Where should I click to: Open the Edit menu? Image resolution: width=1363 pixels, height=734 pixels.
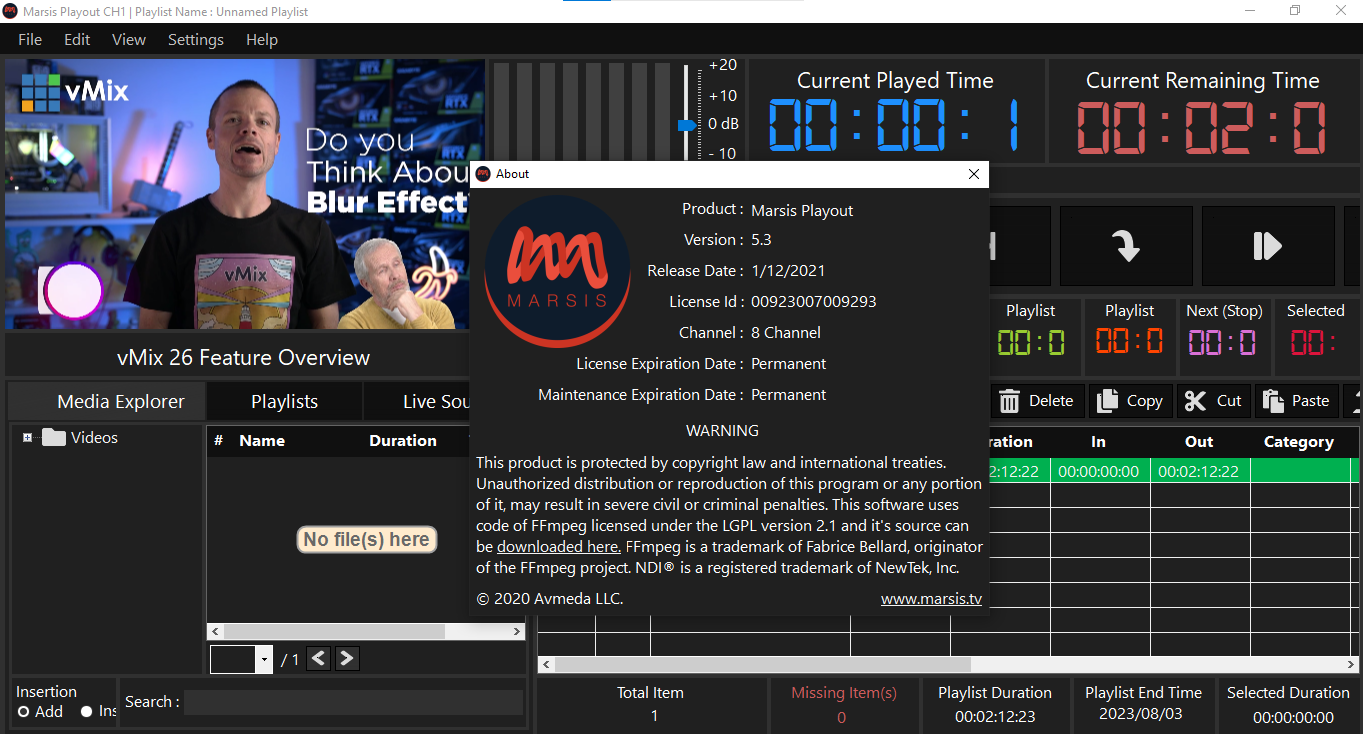(x=77, y=40)
